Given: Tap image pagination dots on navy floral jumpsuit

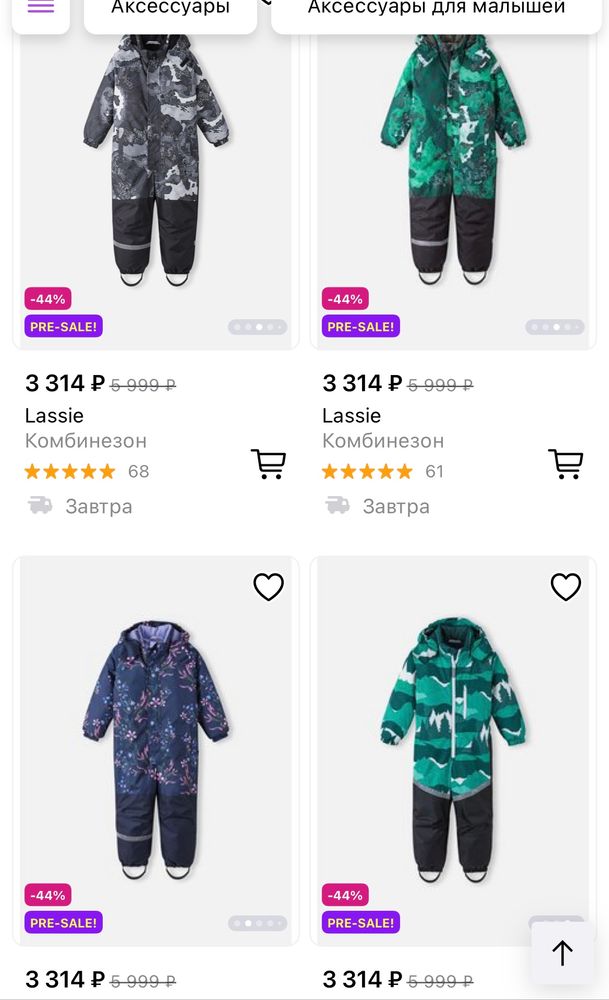Looking at the screenshot, I should (x=258, y=923).
